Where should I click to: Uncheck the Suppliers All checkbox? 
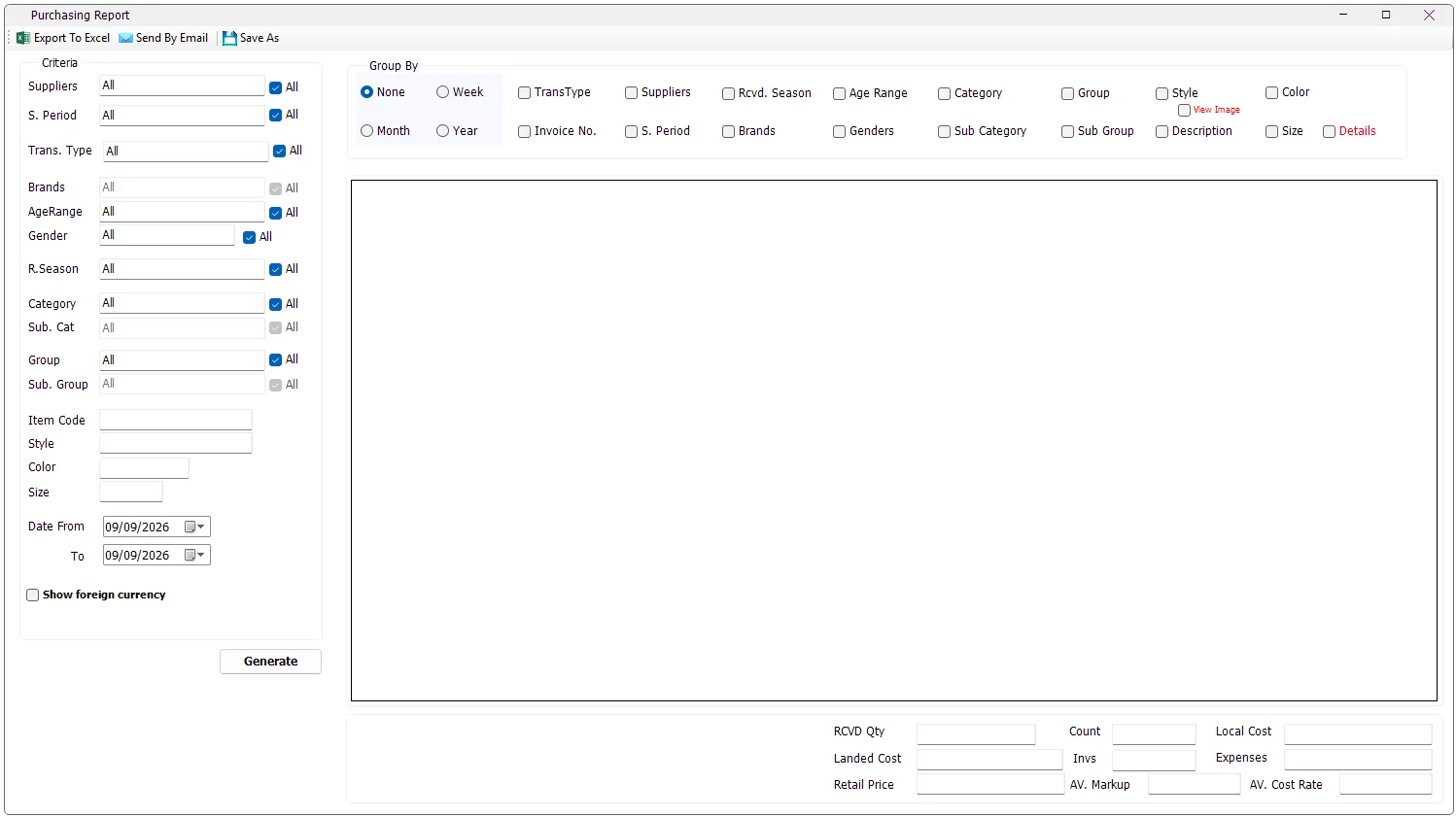coord(275,87)
